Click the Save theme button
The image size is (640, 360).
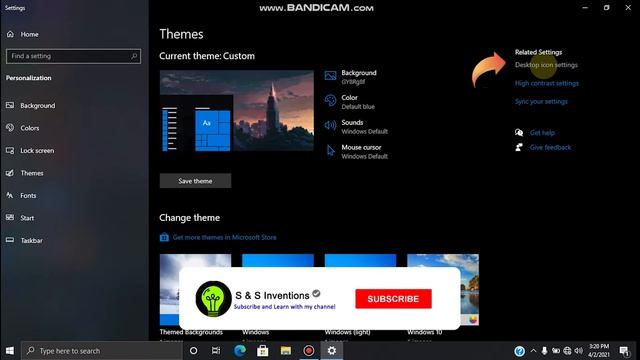coord(195,181)
